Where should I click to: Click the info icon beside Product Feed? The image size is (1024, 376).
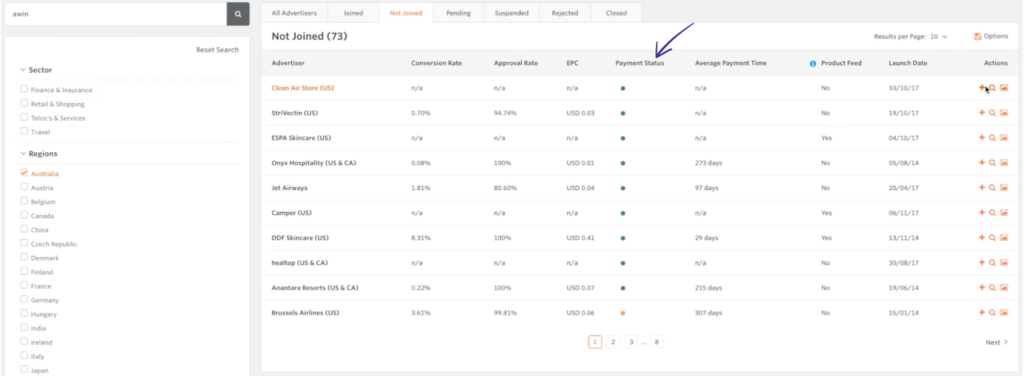coord(813,63)
